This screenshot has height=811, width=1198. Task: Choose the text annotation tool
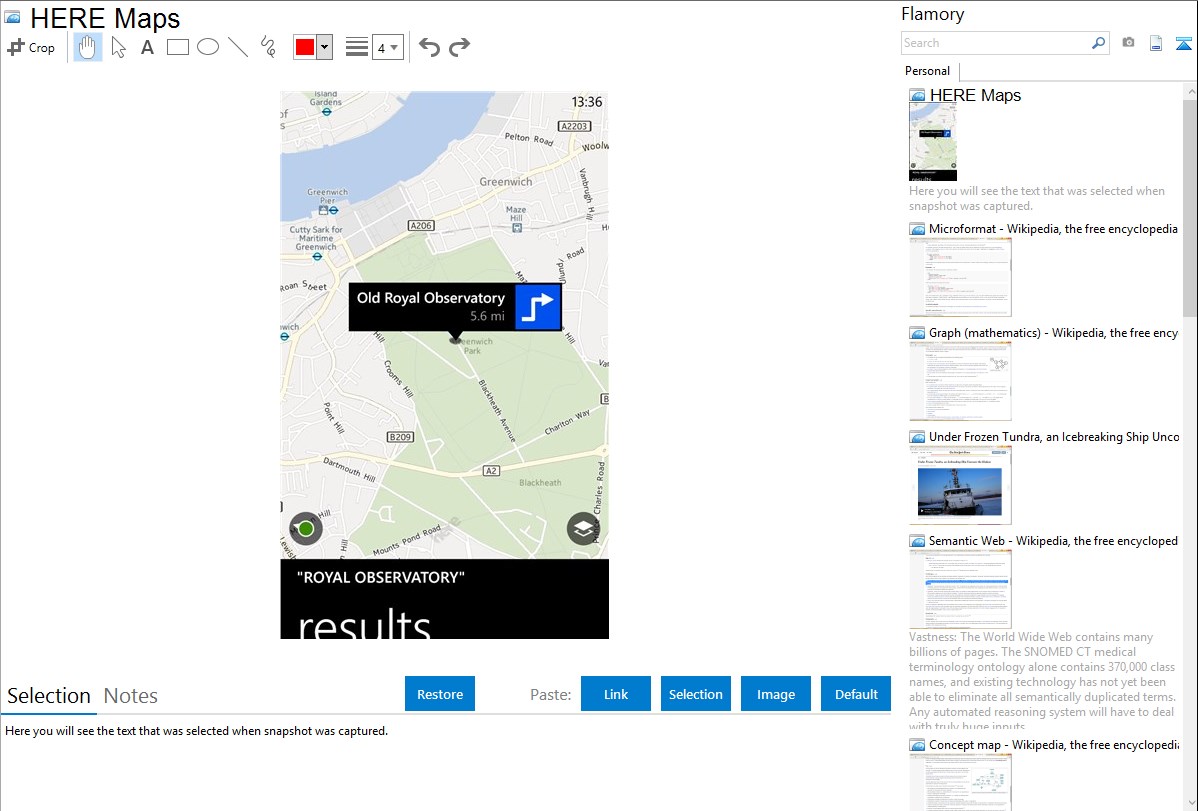point(147,47)
